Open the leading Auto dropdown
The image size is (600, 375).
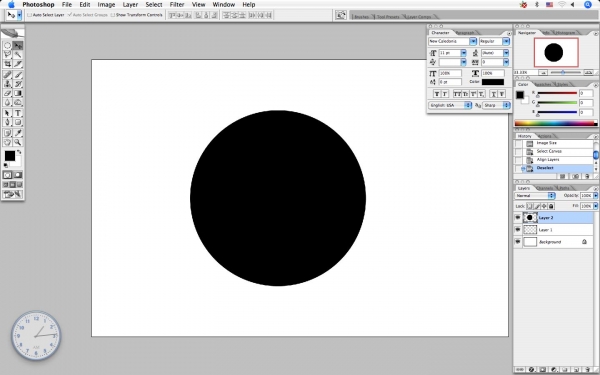506,53
